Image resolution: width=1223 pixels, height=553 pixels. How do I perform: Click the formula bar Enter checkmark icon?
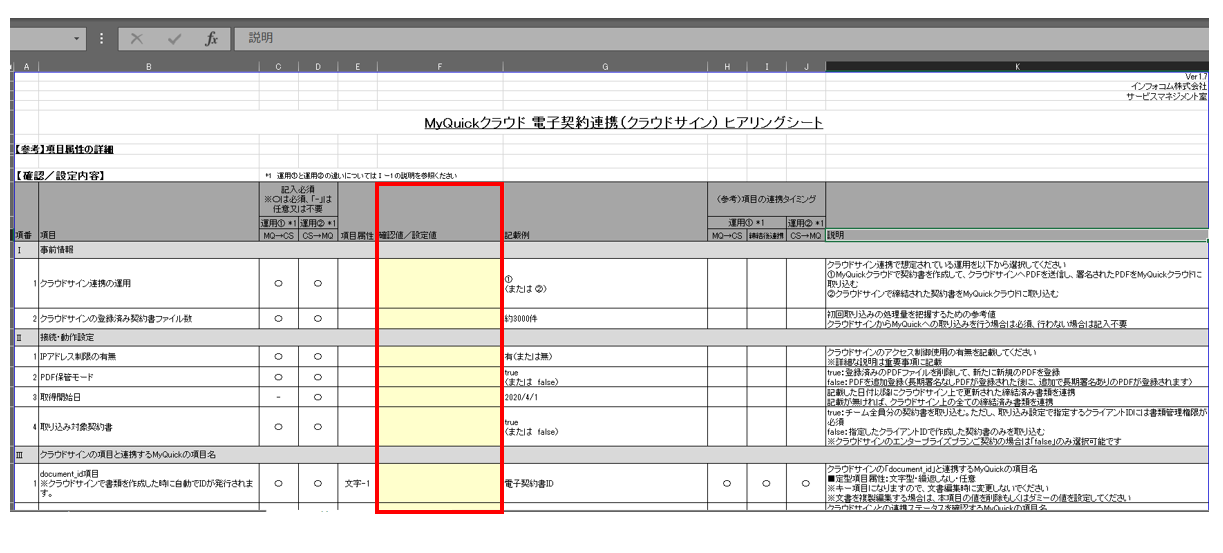click(x=174, y=39)
